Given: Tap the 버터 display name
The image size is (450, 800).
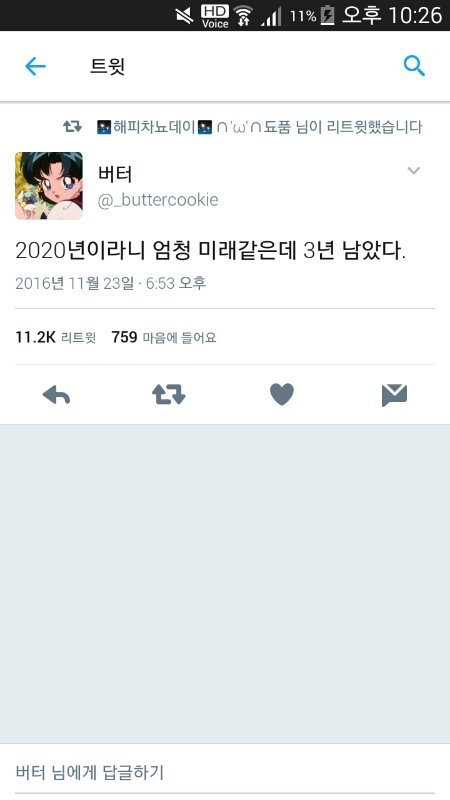Looking at the screenshot, I should pos(115,174).
